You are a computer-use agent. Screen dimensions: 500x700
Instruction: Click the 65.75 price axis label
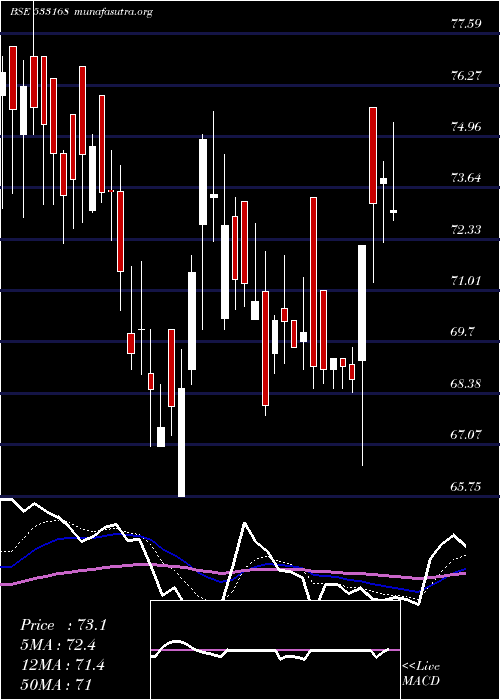tap(467, 487)
